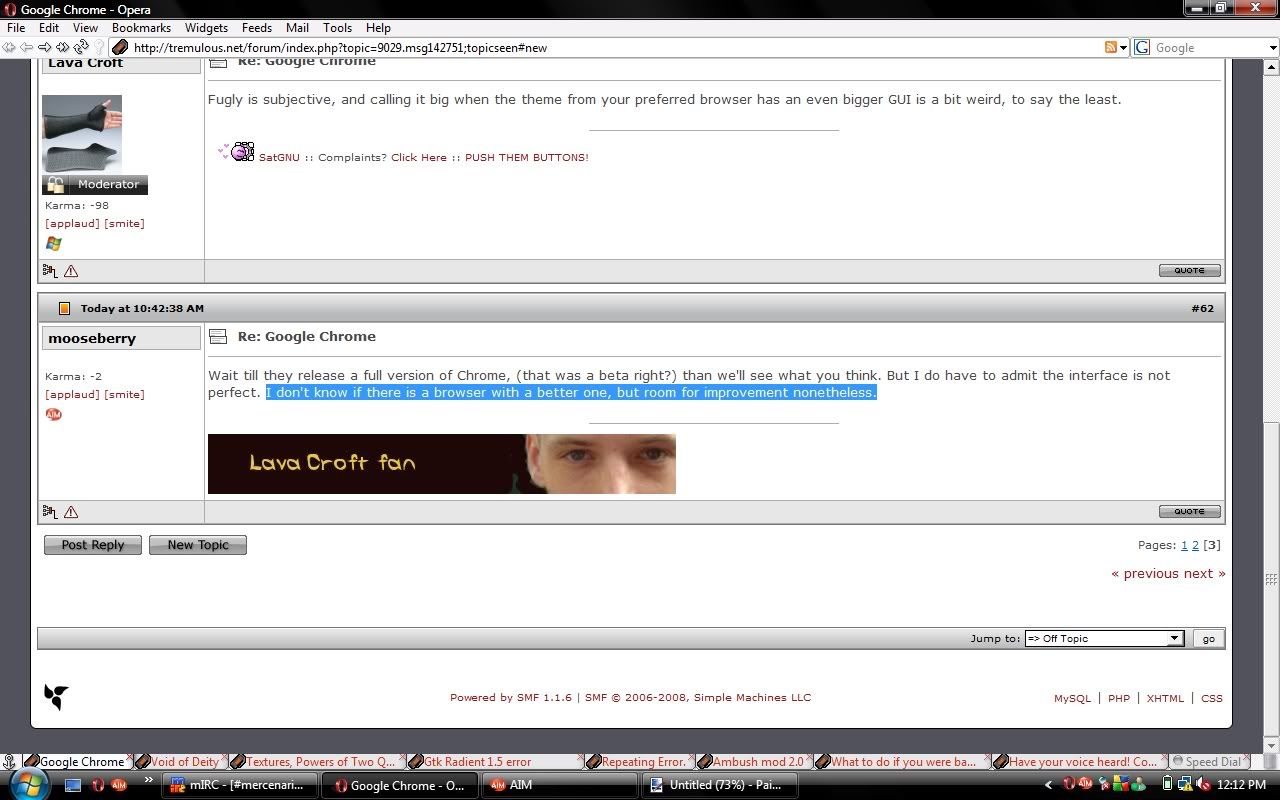Open the XHTML footer link
The width and height of the screenshot is (1280, 800).
coord(1165,698)
